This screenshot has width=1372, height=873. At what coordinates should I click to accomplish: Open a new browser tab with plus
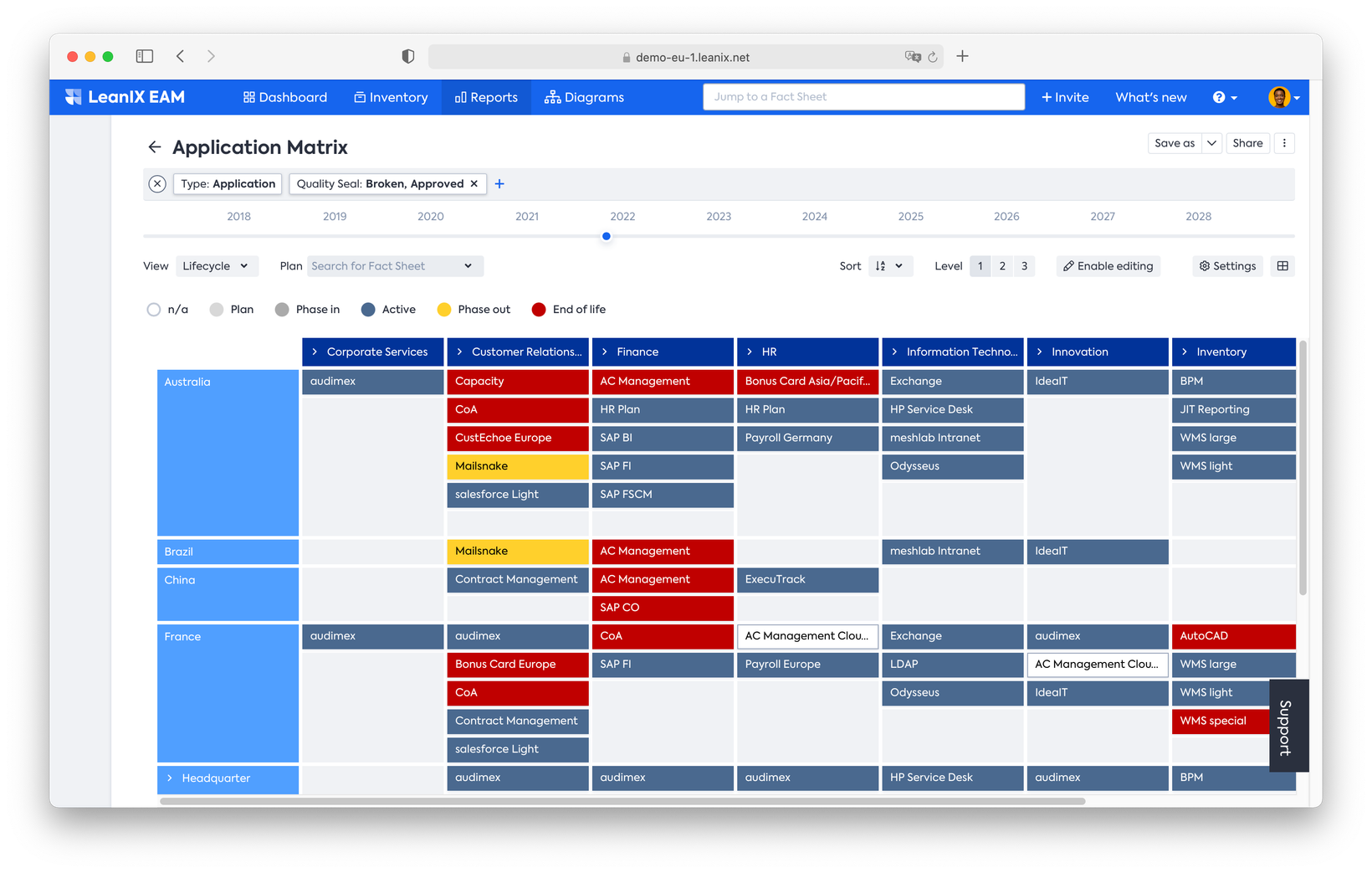(963, 56)
